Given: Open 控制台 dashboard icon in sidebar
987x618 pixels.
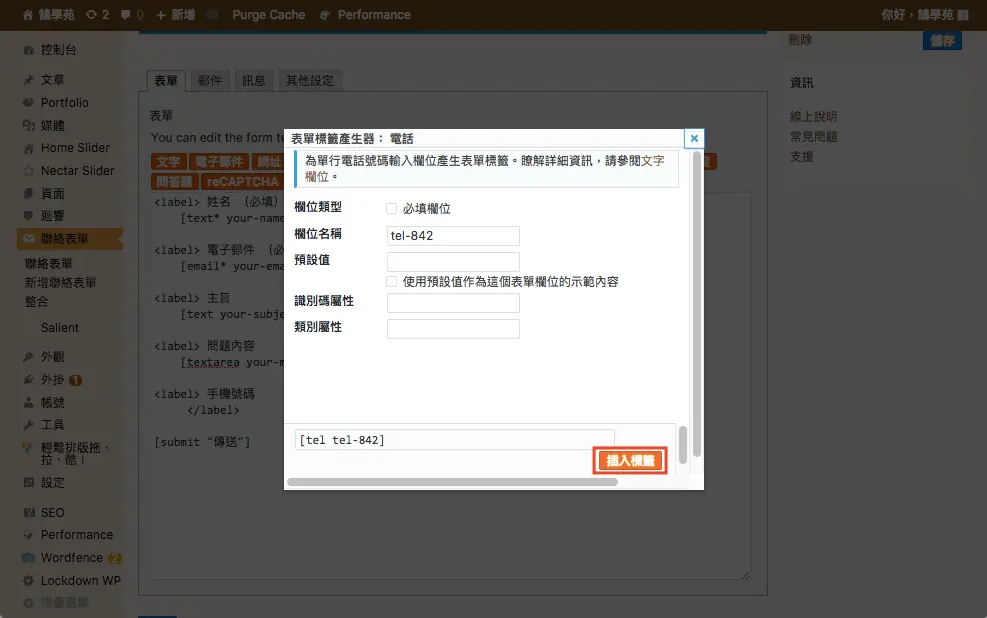Looking at the screenshot, I should pyautogui.click(x=28, y=50).
